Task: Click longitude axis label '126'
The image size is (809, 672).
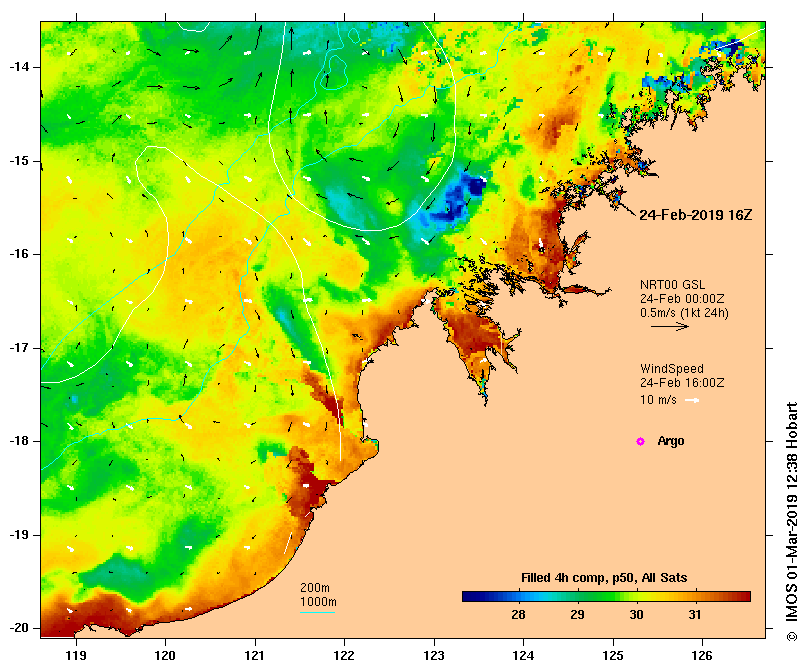Action: pos(702,655)
